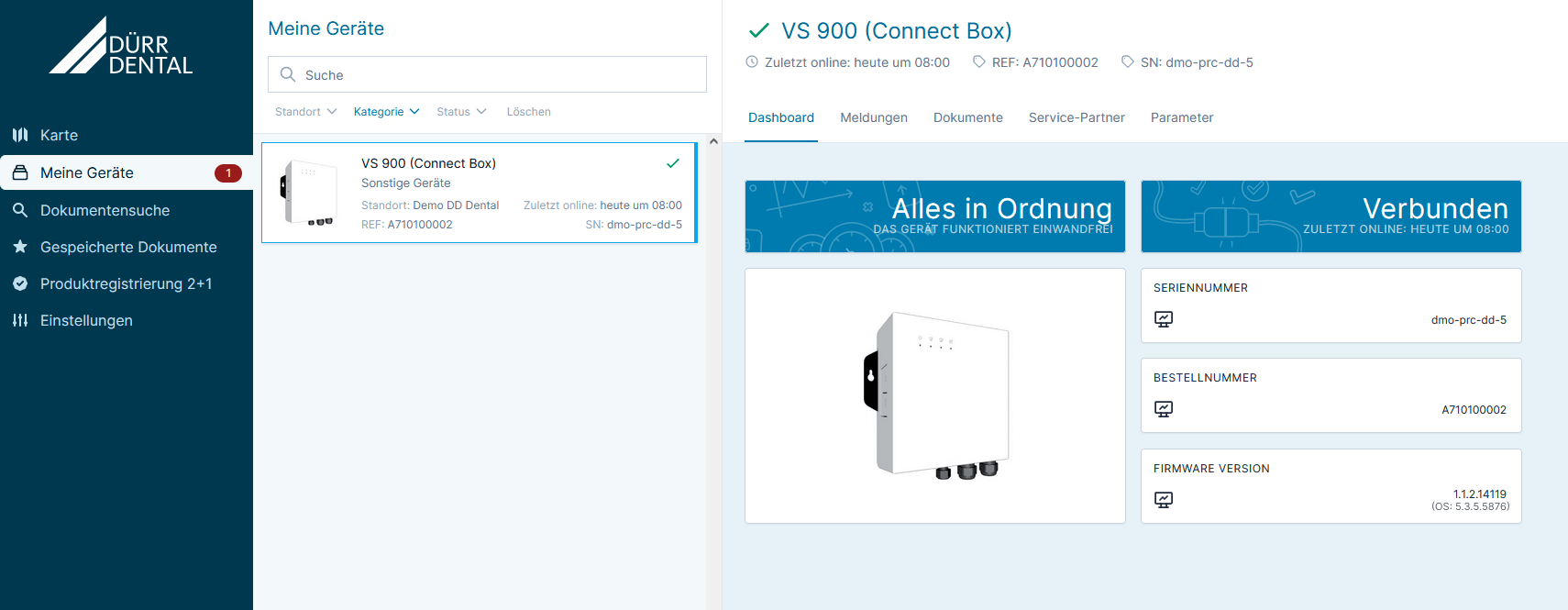Switch to the Meldungen tab
Viewport: 1568px width, 610px height.
click(874, 117)
